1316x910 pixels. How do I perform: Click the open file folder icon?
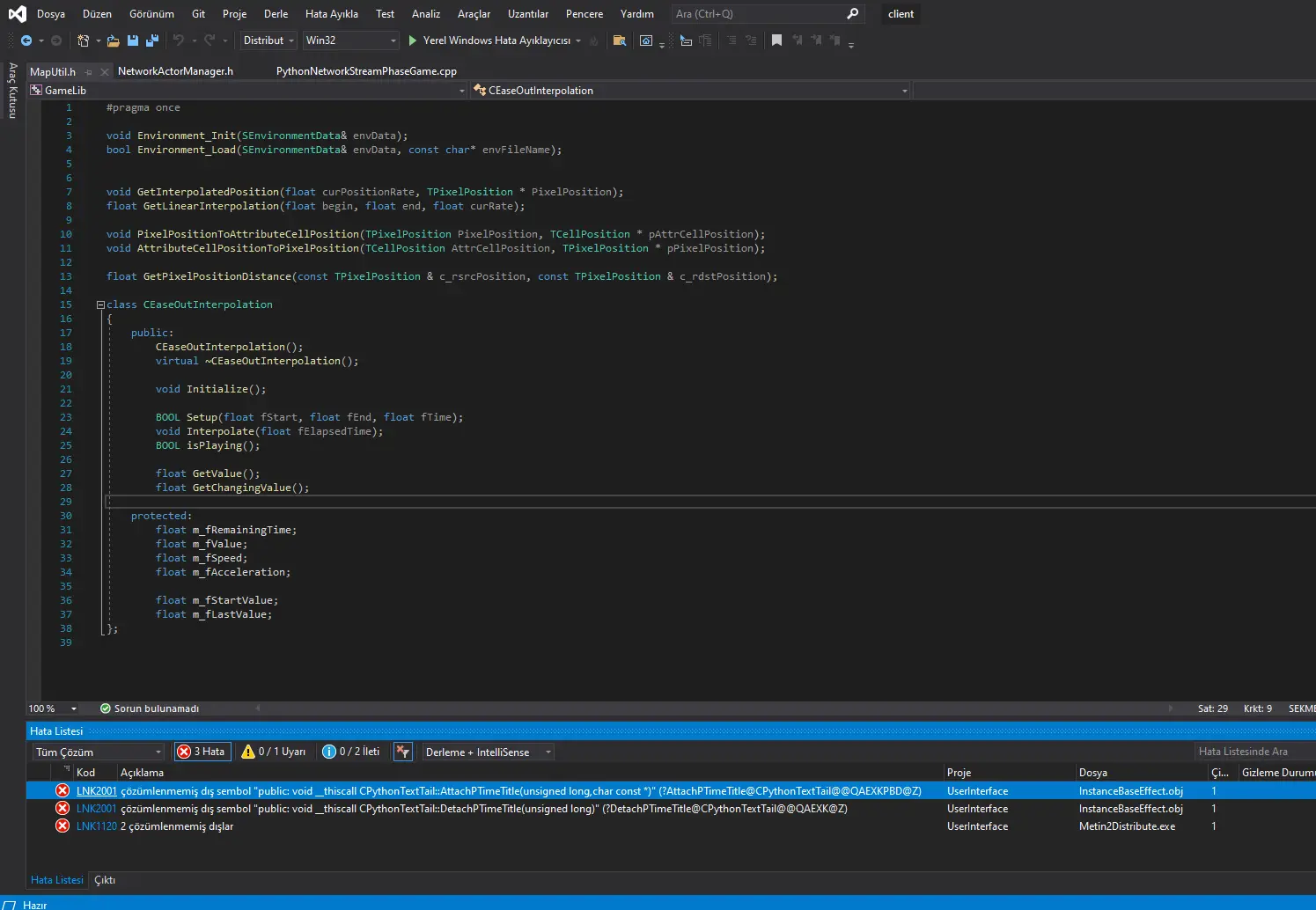114,40
